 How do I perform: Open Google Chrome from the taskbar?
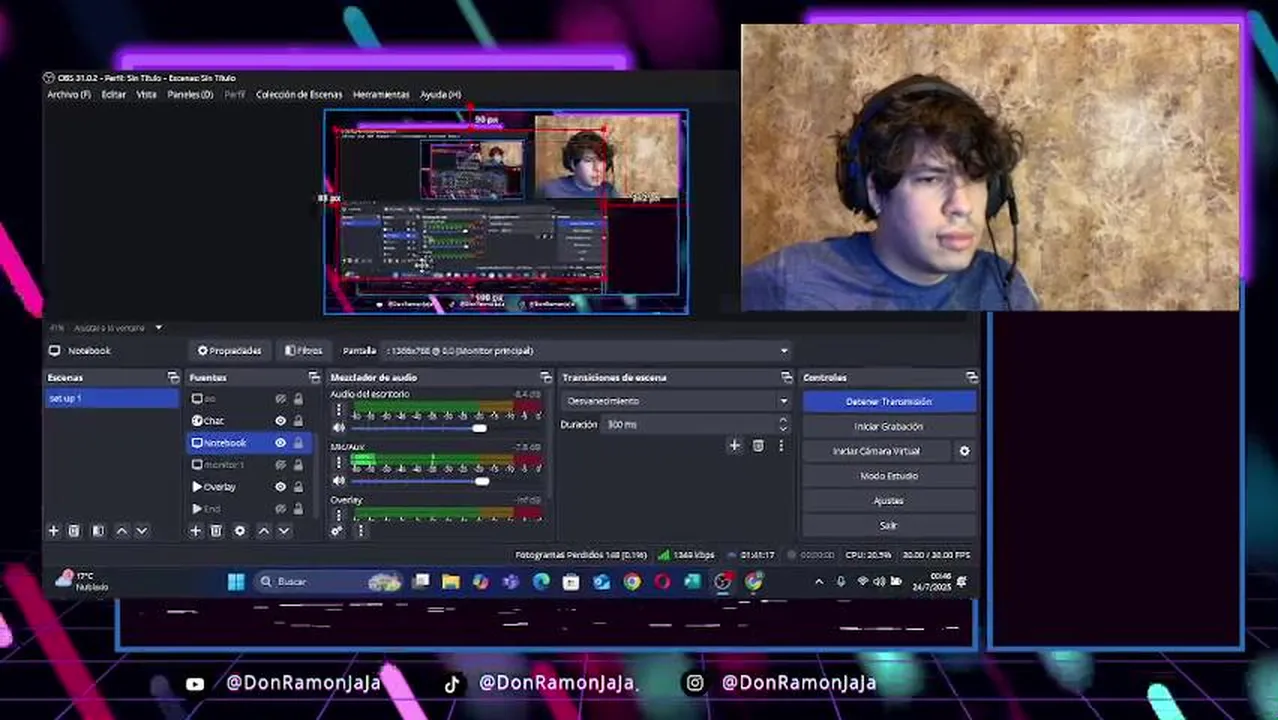[632, 581]
